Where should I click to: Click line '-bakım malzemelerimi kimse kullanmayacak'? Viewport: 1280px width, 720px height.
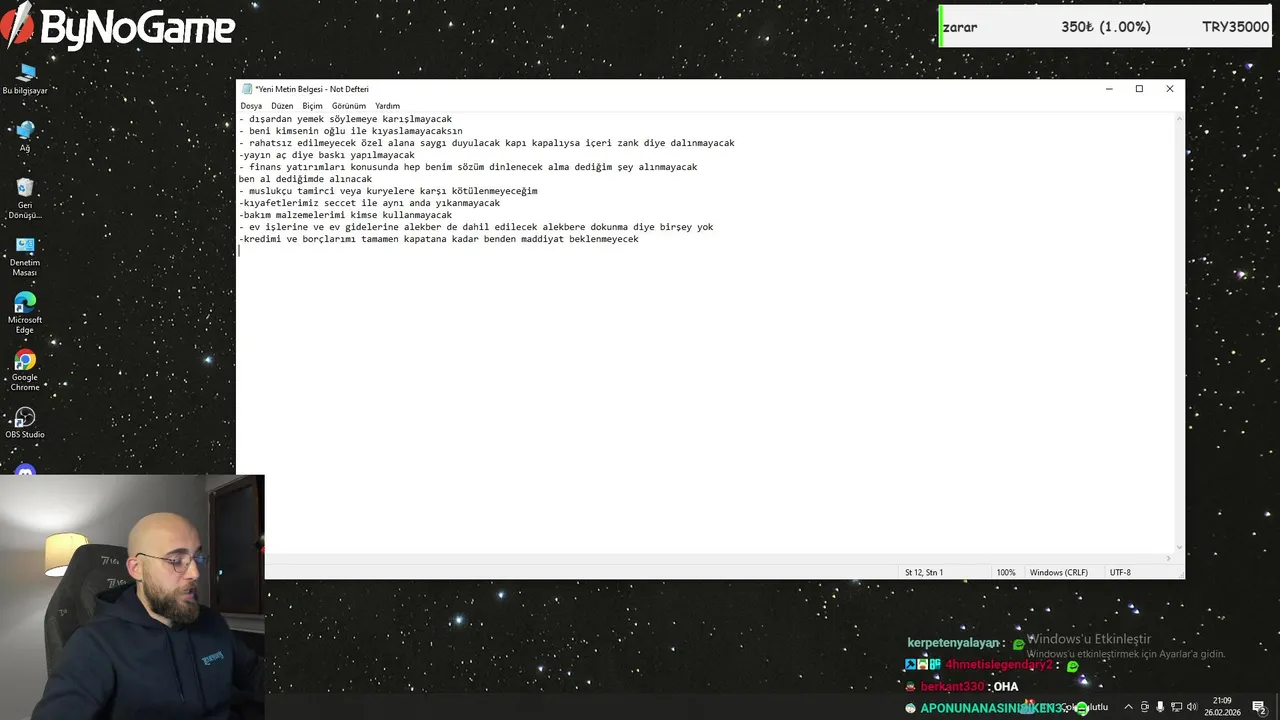346,215
